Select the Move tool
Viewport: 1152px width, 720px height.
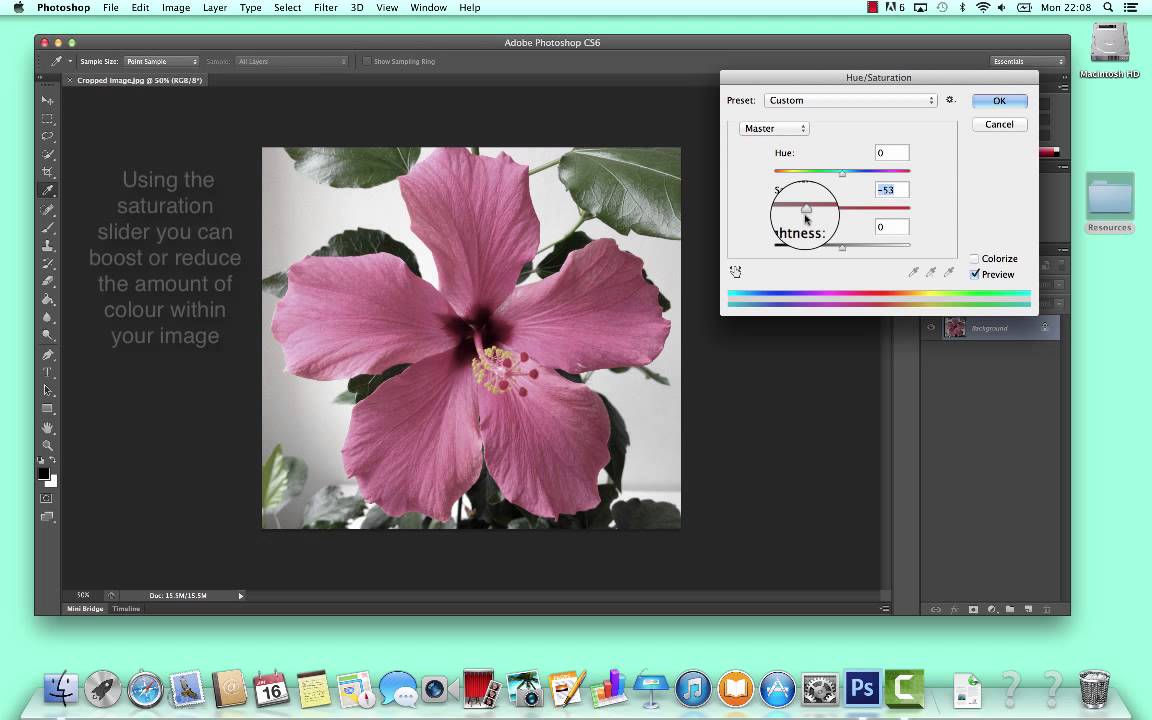pyautogui.click(x=48, y=100)
